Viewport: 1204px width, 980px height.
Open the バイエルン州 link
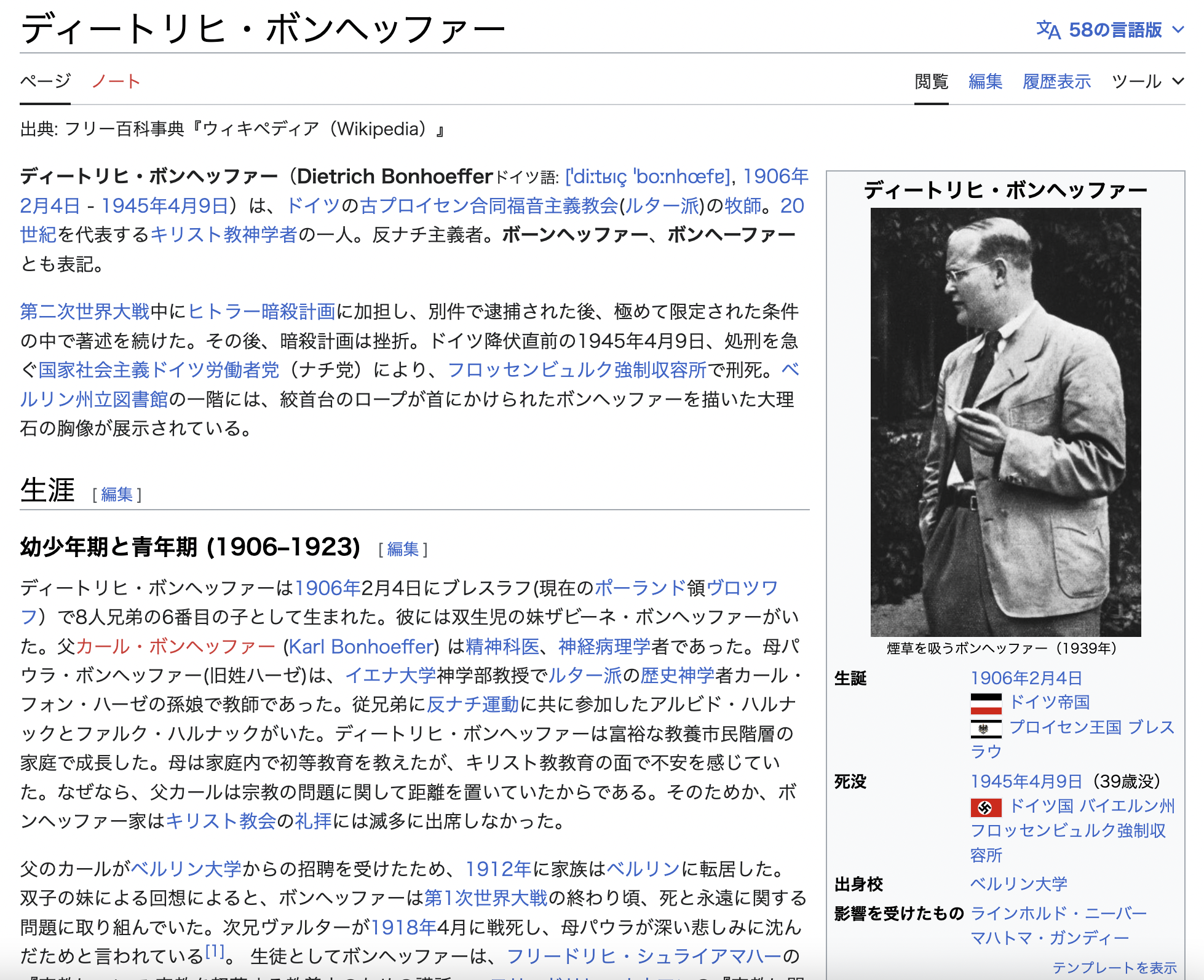1127,806
